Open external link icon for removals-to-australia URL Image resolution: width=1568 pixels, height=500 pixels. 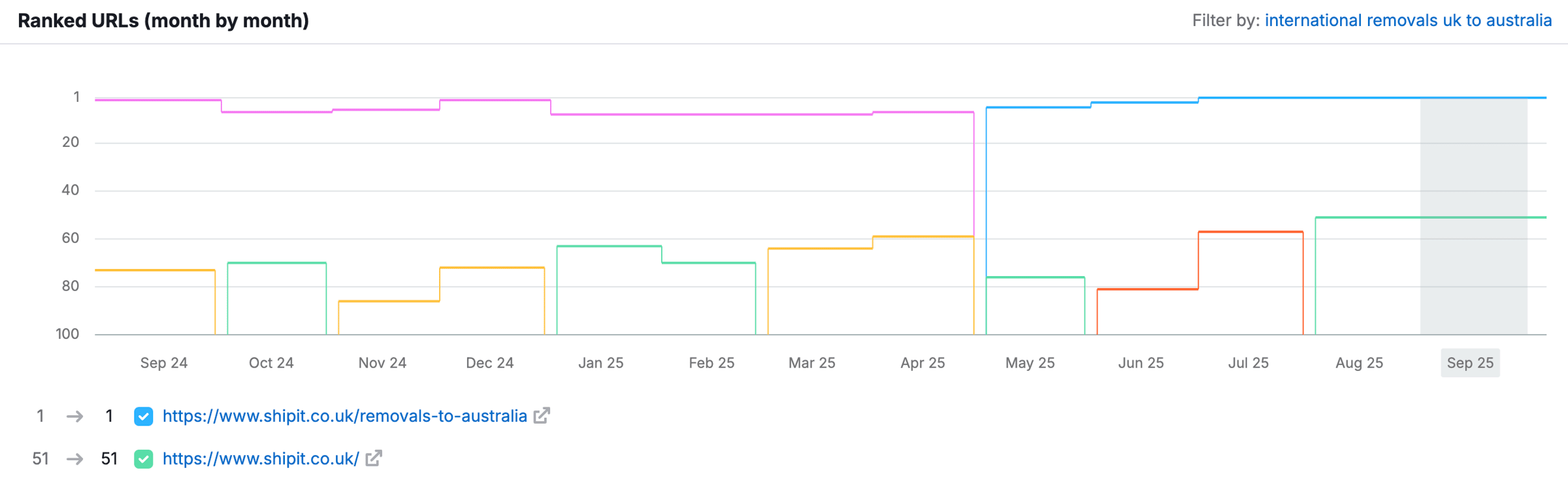tap(542, 416)
